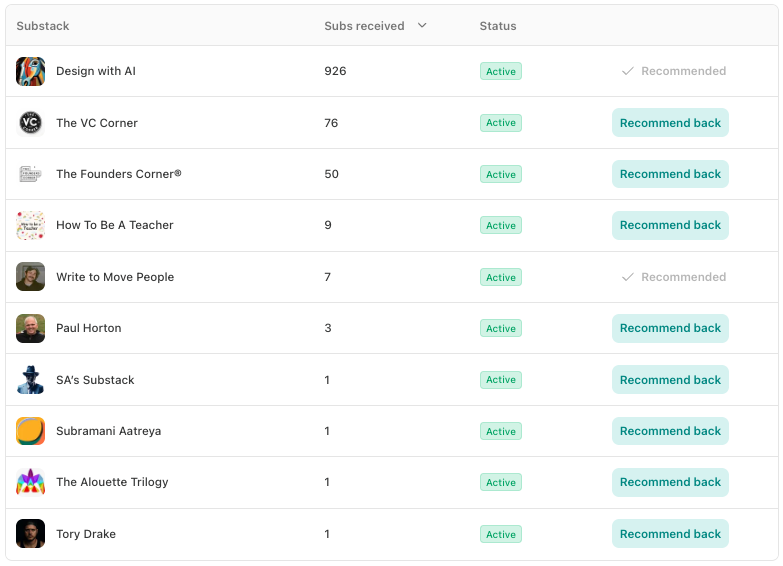Toggle Recommended status for Design with AI
The height and width of the screenshot is (566, 783).
pyautogui.click(x=673, y=71)
